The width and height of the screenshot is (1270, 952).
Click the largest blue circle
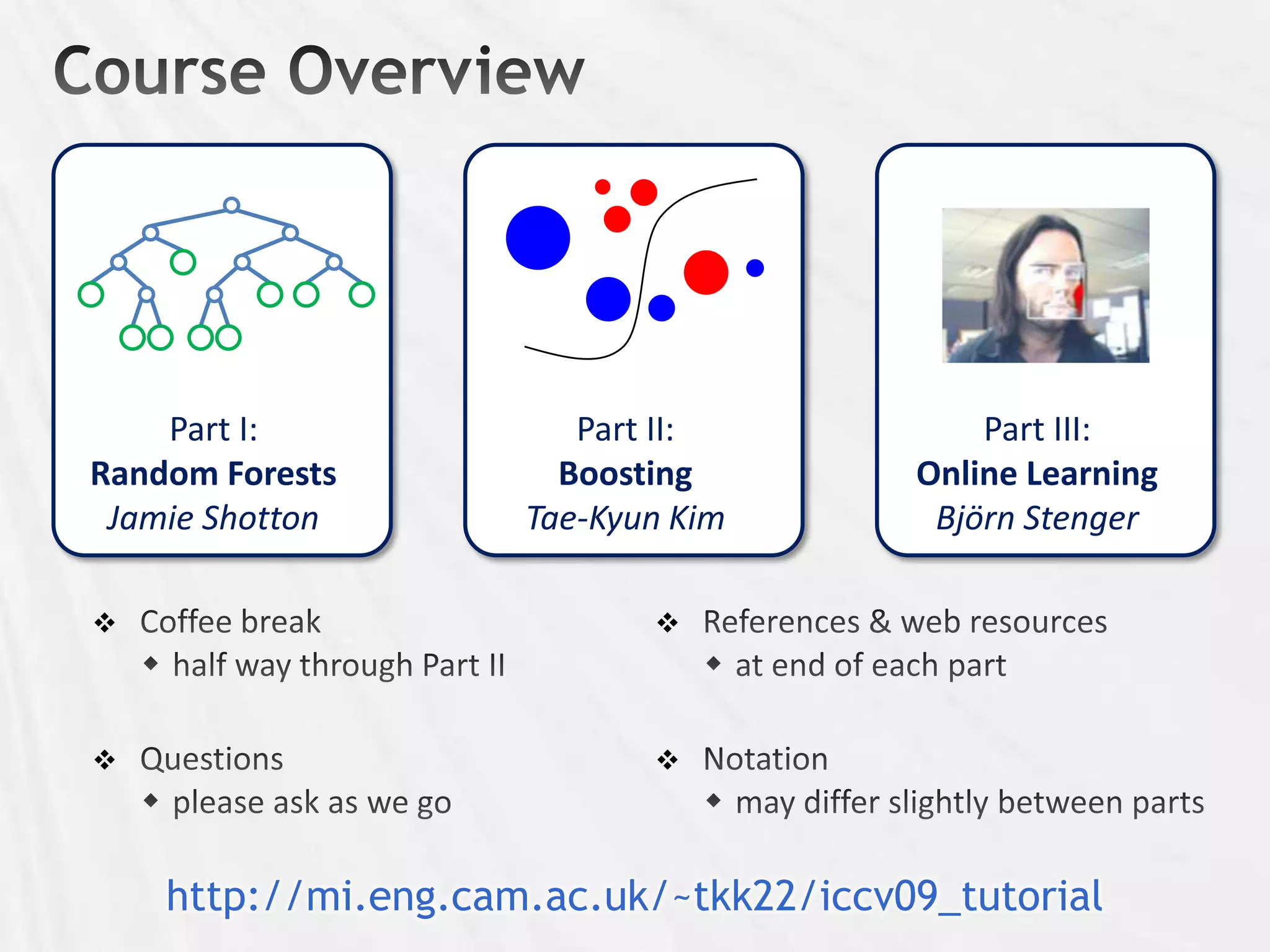click(538, 238)
